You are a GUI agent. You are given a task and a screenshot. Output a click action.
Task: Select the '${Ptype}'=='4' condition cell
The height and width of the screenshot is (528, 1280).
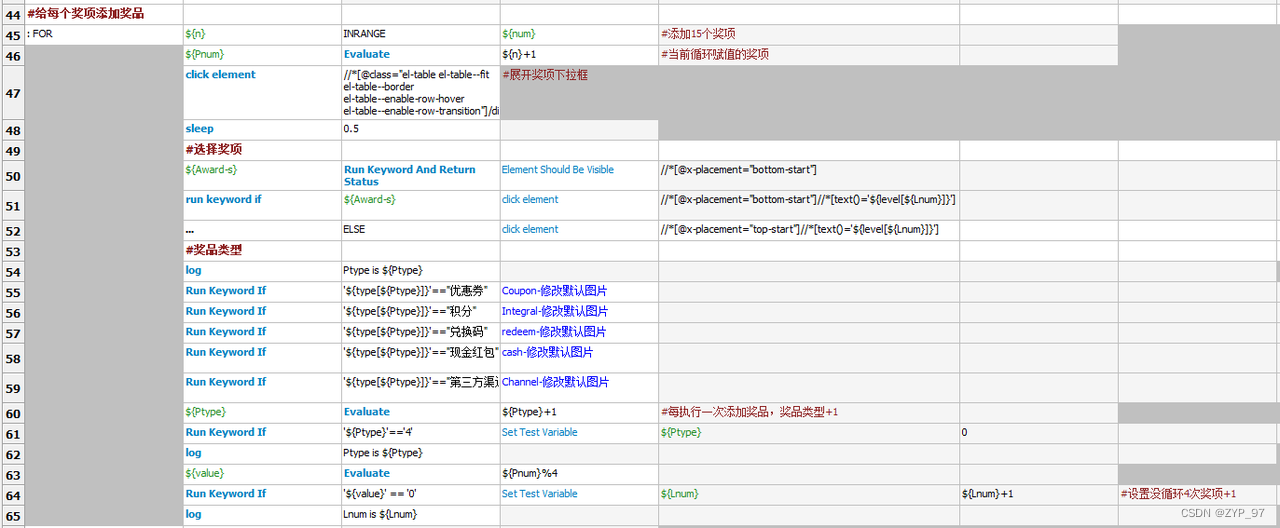(x=420, y=433)
